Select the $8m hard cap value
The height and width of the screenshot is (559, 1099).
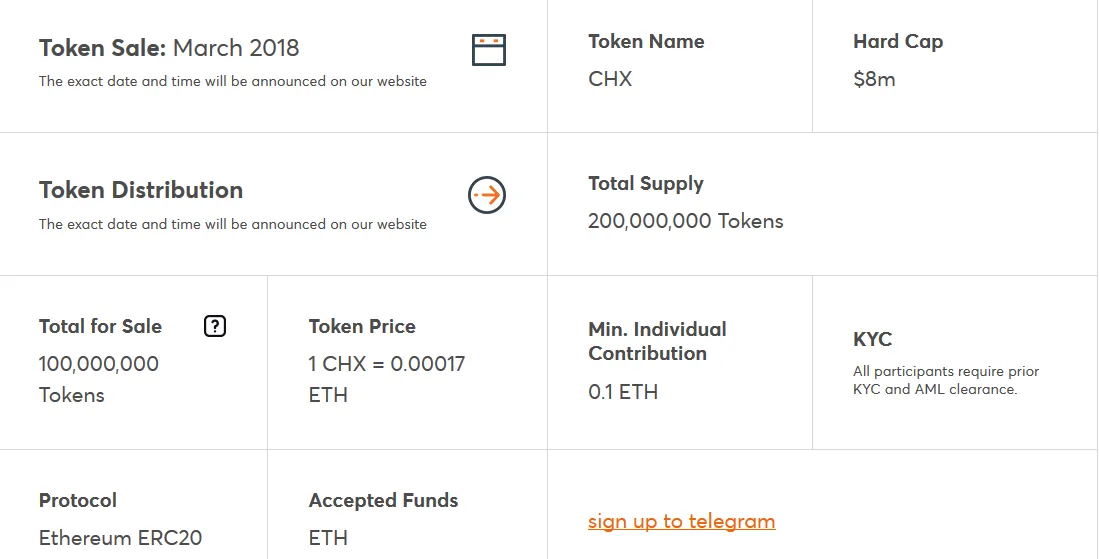874,79
